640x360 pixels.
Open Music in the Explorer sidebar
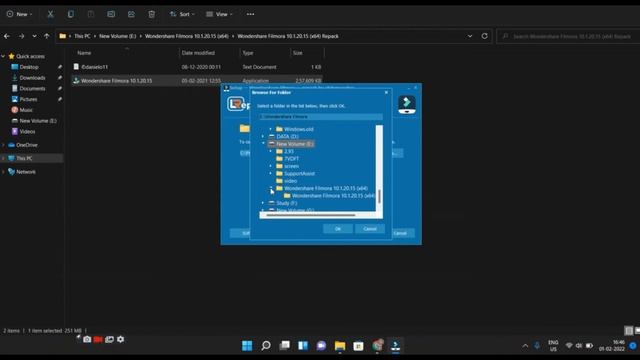(26, 110)
